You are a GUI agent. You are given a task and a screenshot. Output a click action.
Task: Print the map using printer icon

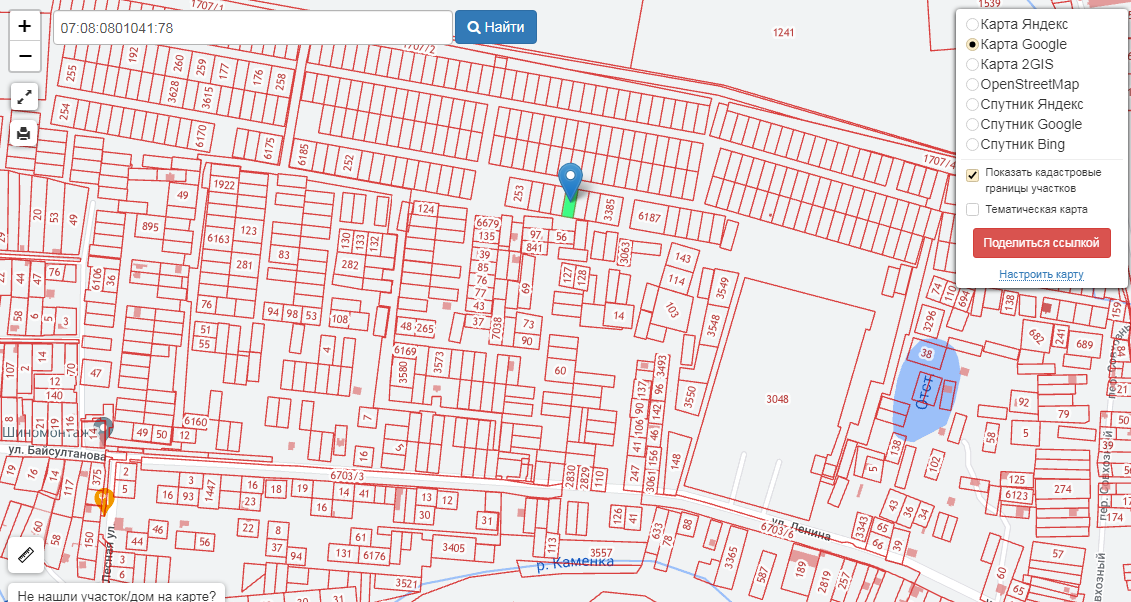[x=24, y=133]
